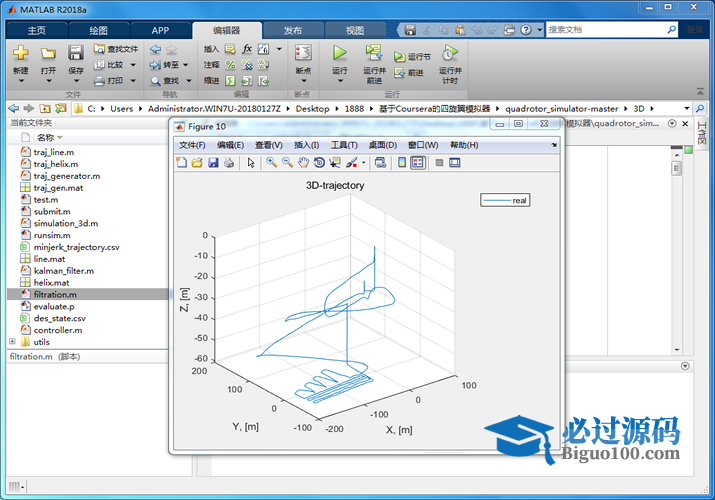Viewport: 715px width, 500px height.
Task: Click the help question mark icon
Action: pyautogui.click(x=526, y=30)
